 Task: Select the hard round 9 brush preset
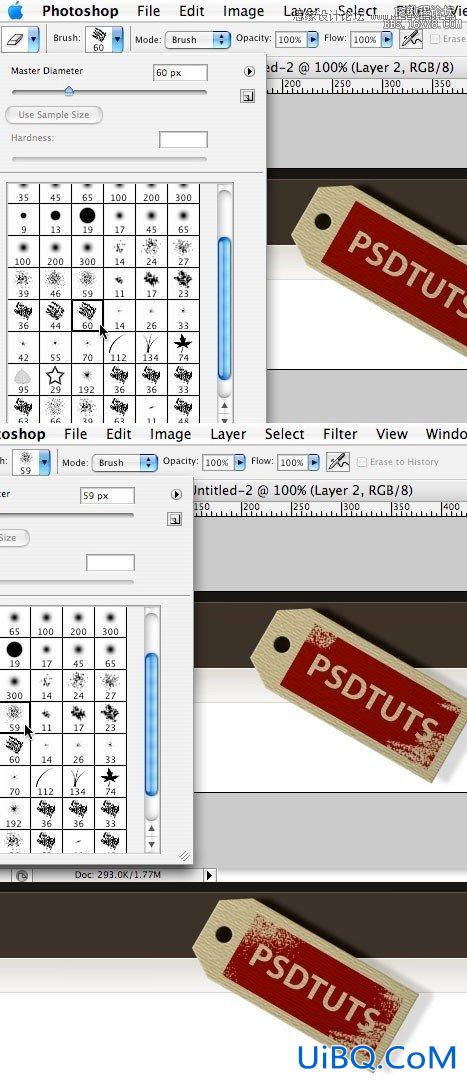click(24, 220)
